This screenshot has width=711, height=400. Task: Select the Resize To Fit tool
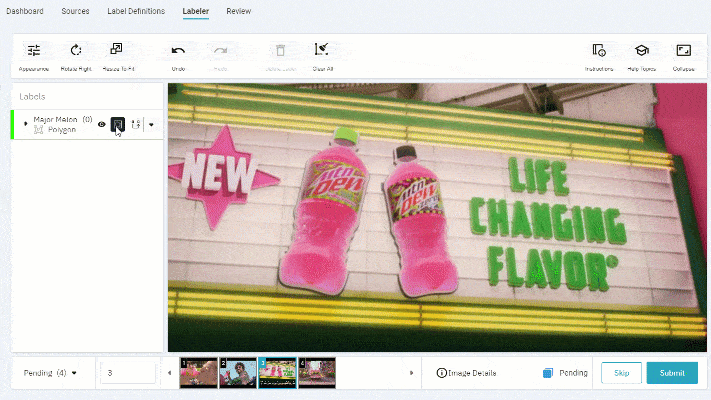coord(116,50)
